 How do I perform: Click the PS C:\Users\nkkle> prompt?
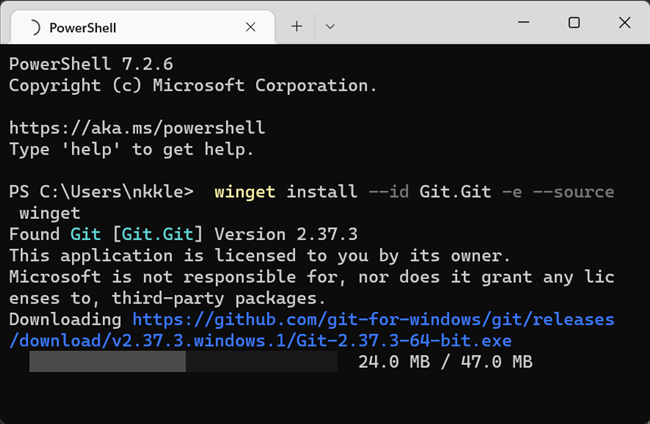pos(100,191)
